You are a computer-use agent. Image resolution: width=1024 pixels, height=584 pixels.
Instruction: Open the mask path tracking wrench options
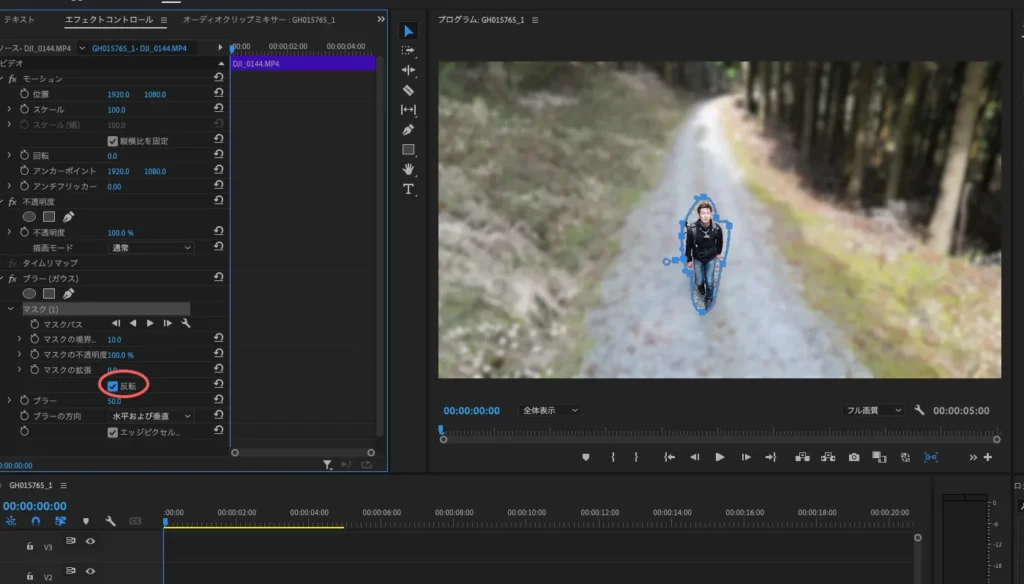186,324
